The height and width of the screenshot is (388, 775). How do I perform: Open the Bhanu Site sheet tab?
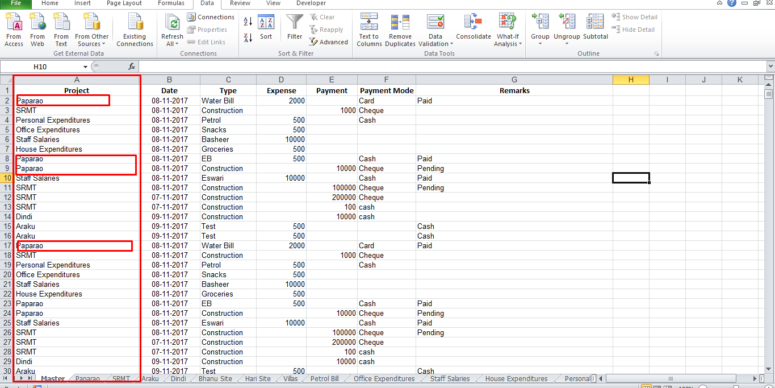[215, 379]
